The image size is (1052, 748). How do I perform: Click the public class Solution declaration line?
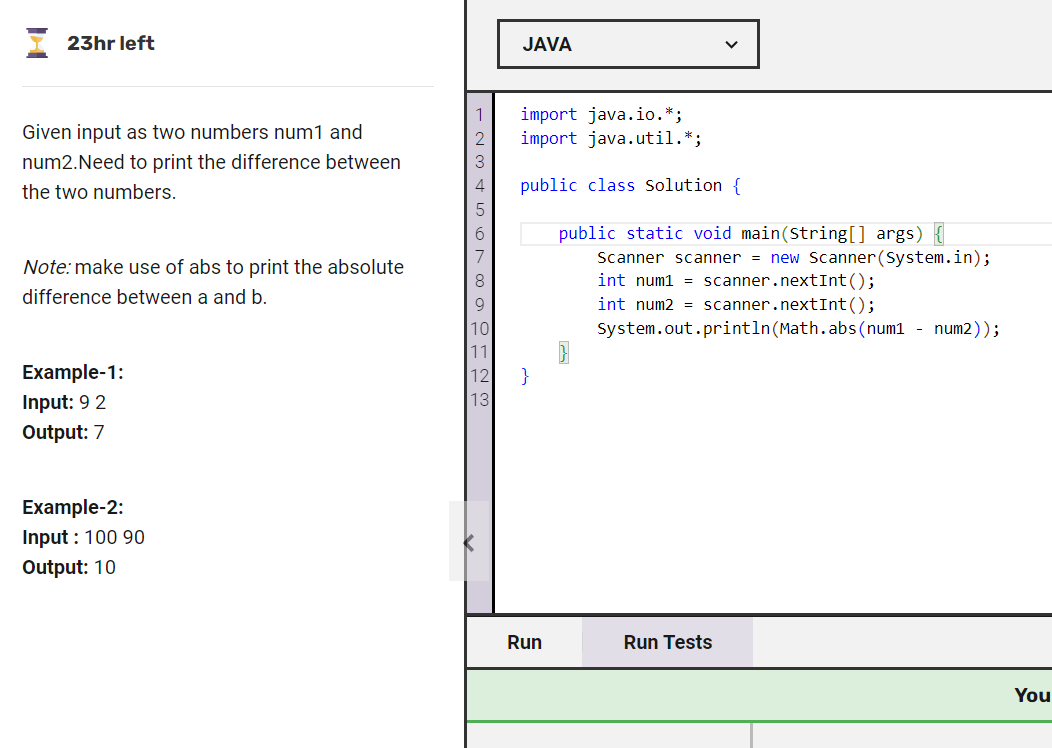click(x=627, y=185)
